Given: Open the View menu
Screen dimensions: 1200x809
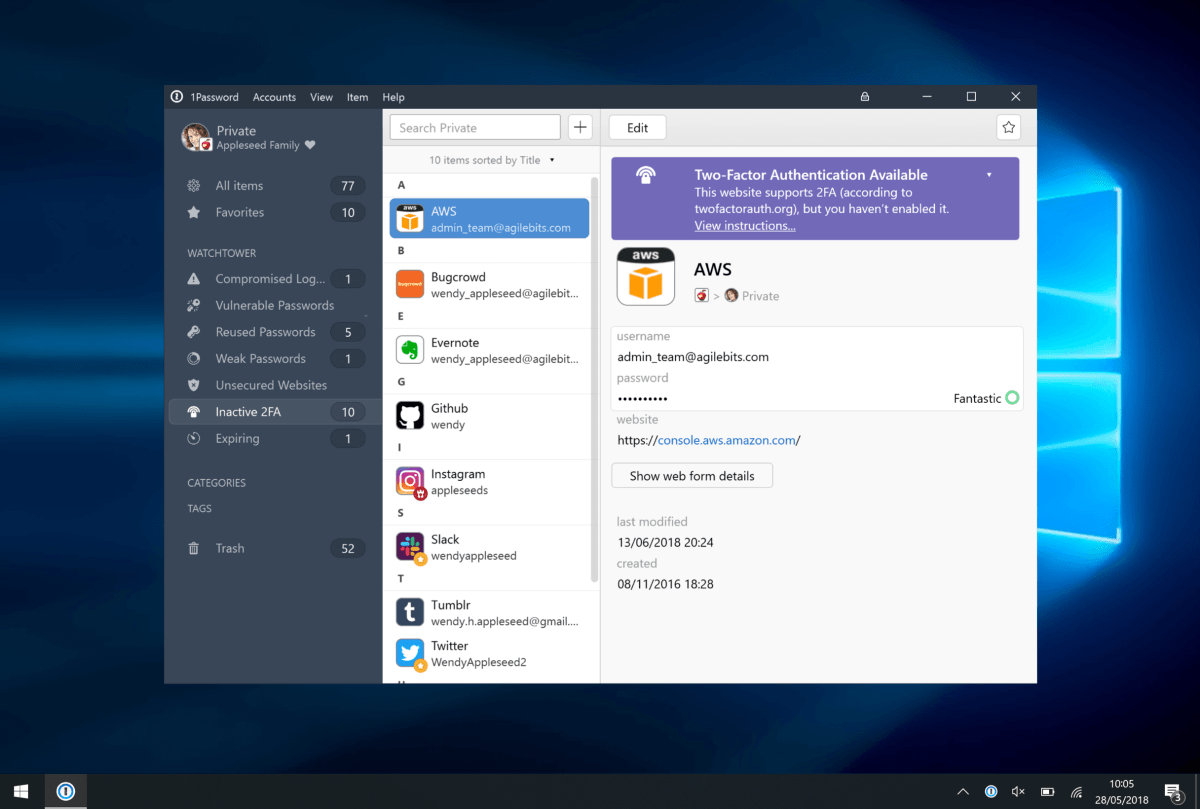Looking at the screenshot, I should pyautogui.click(x=321, y=97).
